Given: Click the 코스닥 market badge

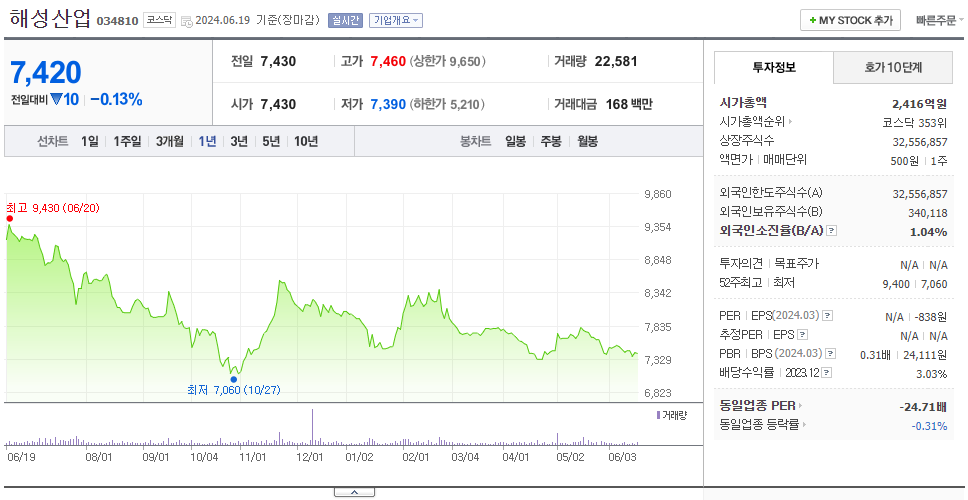Looking at the screenshot, I should coord(160,20).
